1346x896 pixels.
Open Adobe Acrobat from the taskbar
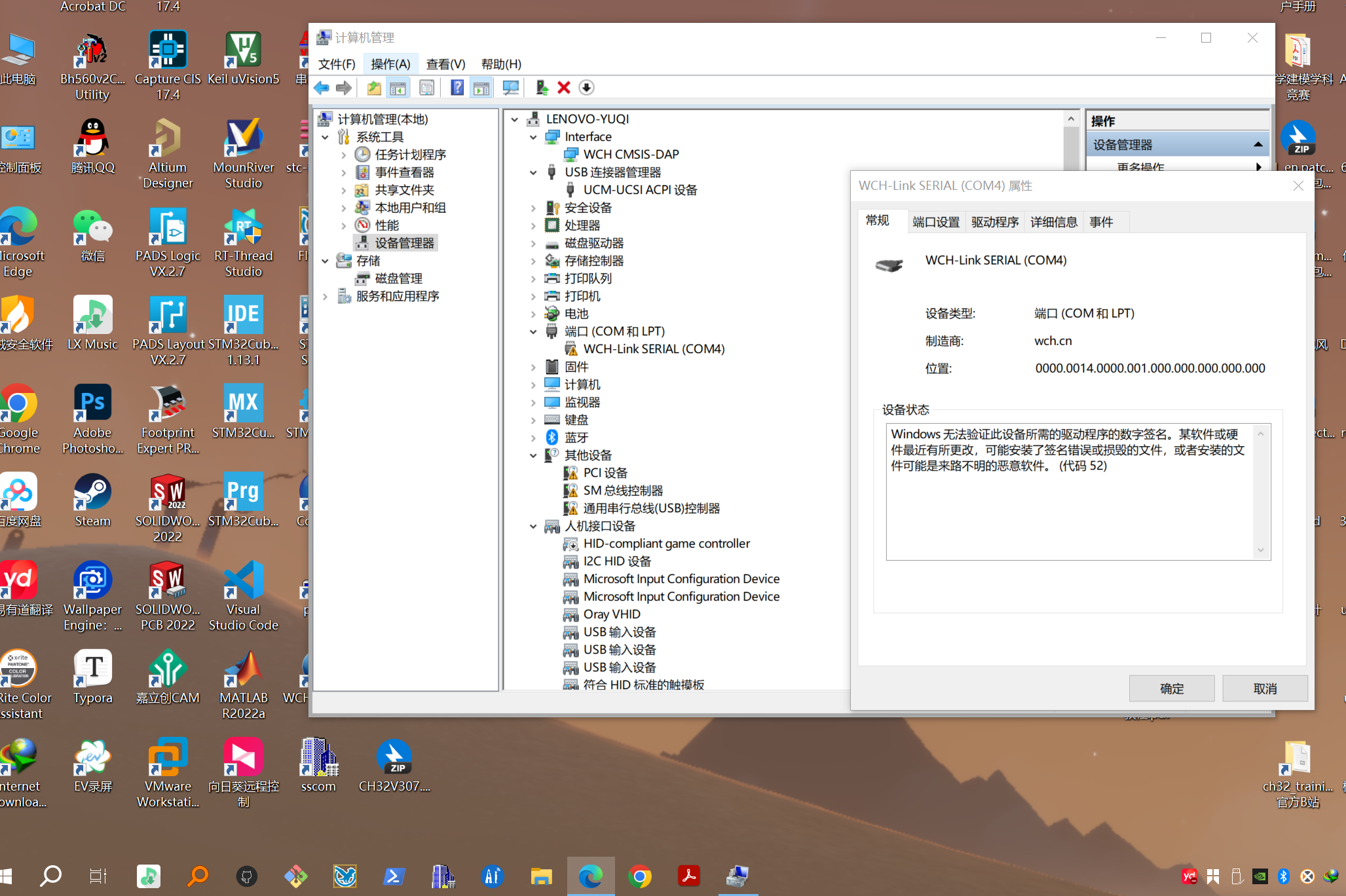688,876
